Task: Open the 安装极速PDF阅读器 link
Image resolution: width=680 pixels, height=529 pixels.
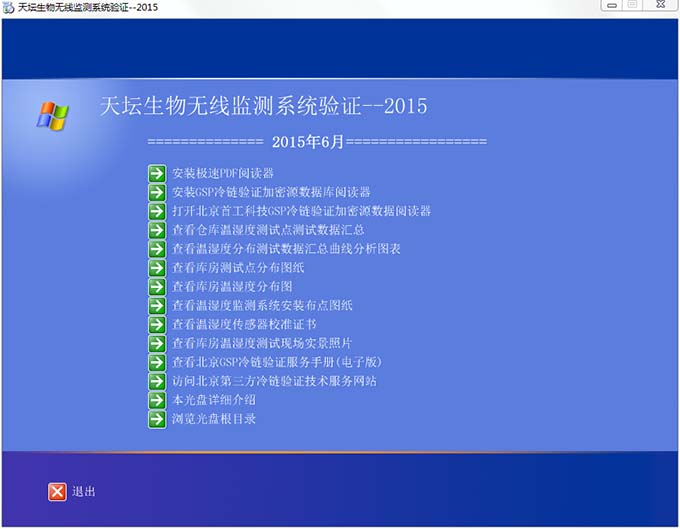Action: pyautogui.click(x=223, y=173)
